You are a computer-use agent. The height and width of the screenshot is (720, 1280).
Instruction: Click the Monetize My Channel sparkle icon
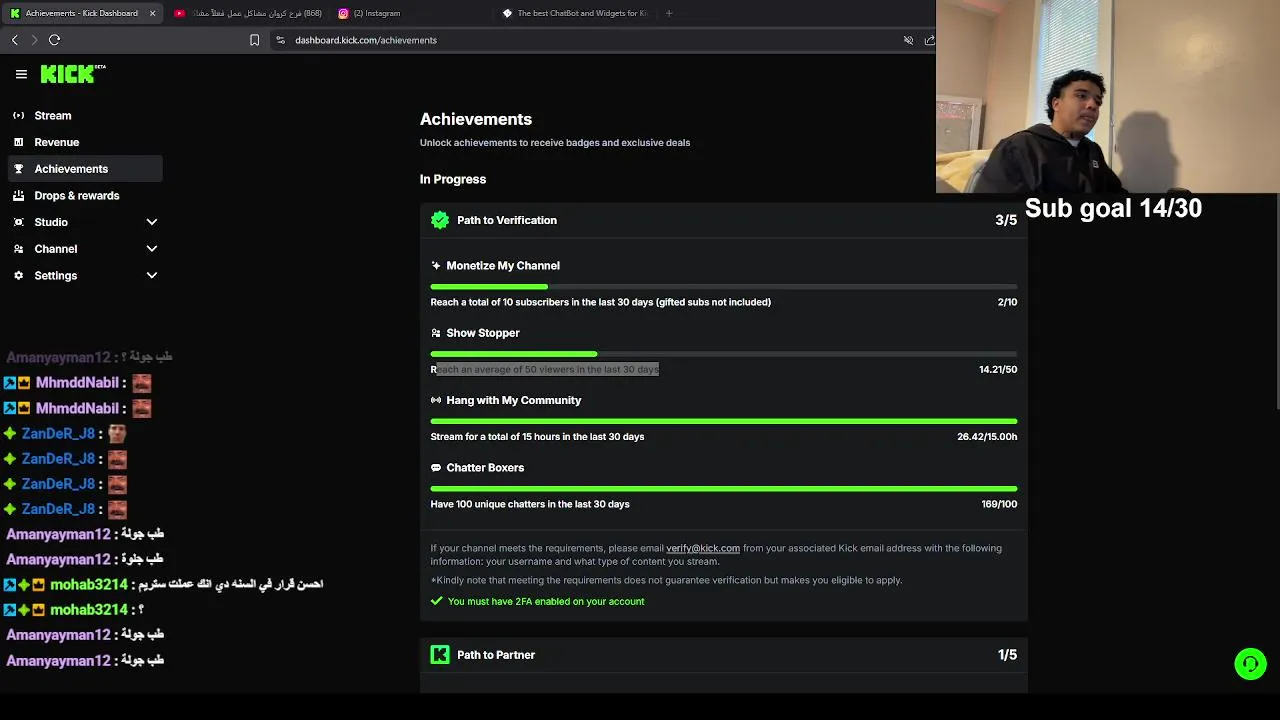click(436, 266)
